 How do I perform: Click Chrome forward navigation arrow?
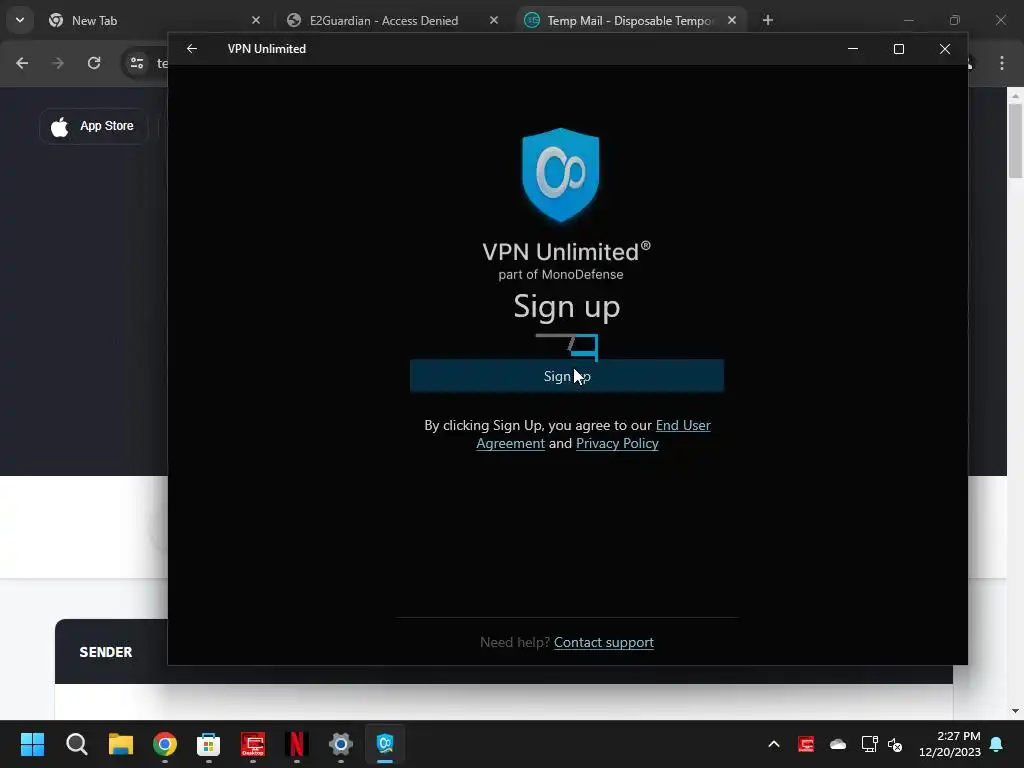58,63
